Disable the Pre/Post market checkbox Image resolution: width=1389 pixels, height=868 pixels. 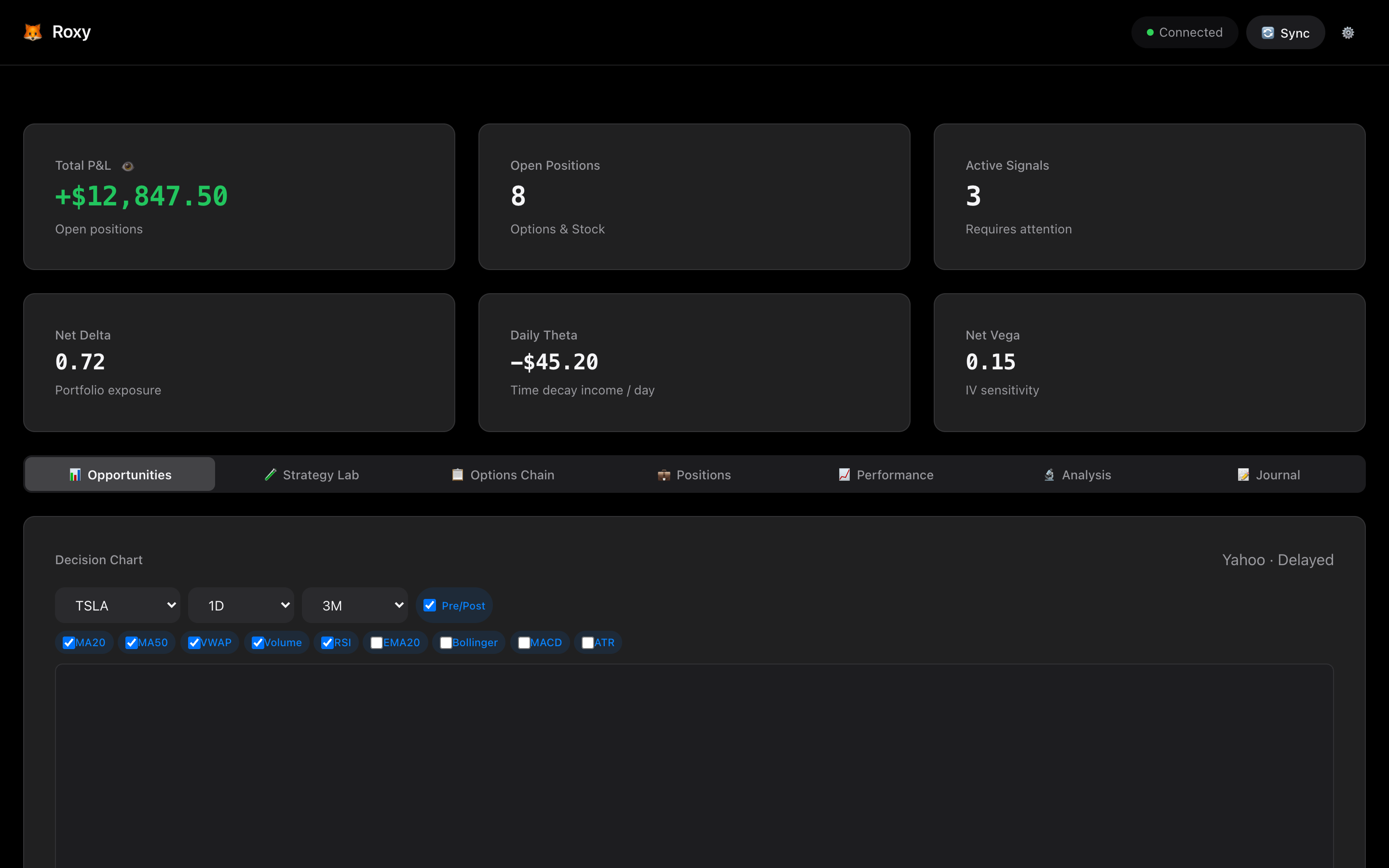[x=430, y=605]
